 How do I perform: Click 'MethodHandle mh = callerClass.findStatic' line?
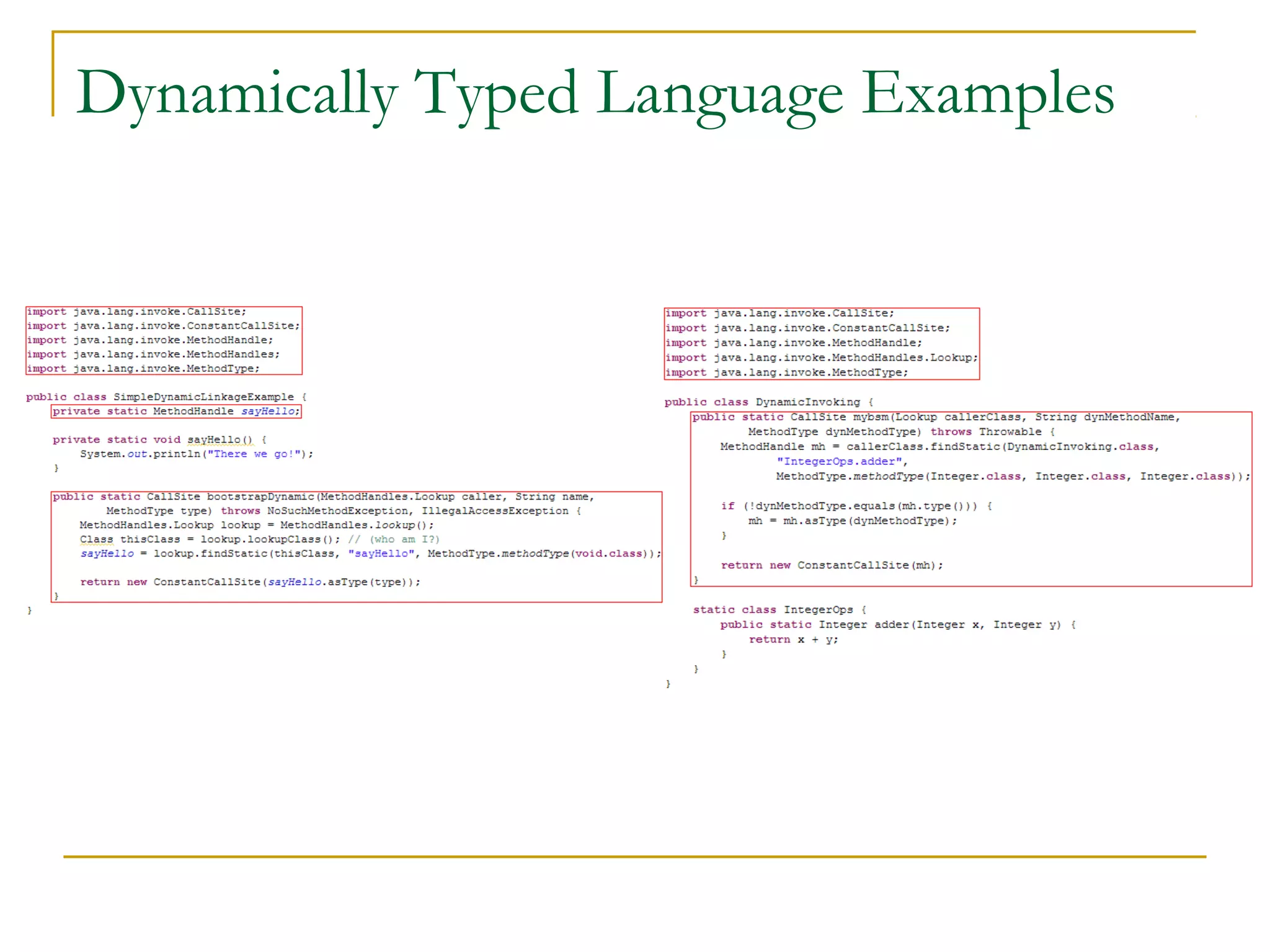(939, 447)
